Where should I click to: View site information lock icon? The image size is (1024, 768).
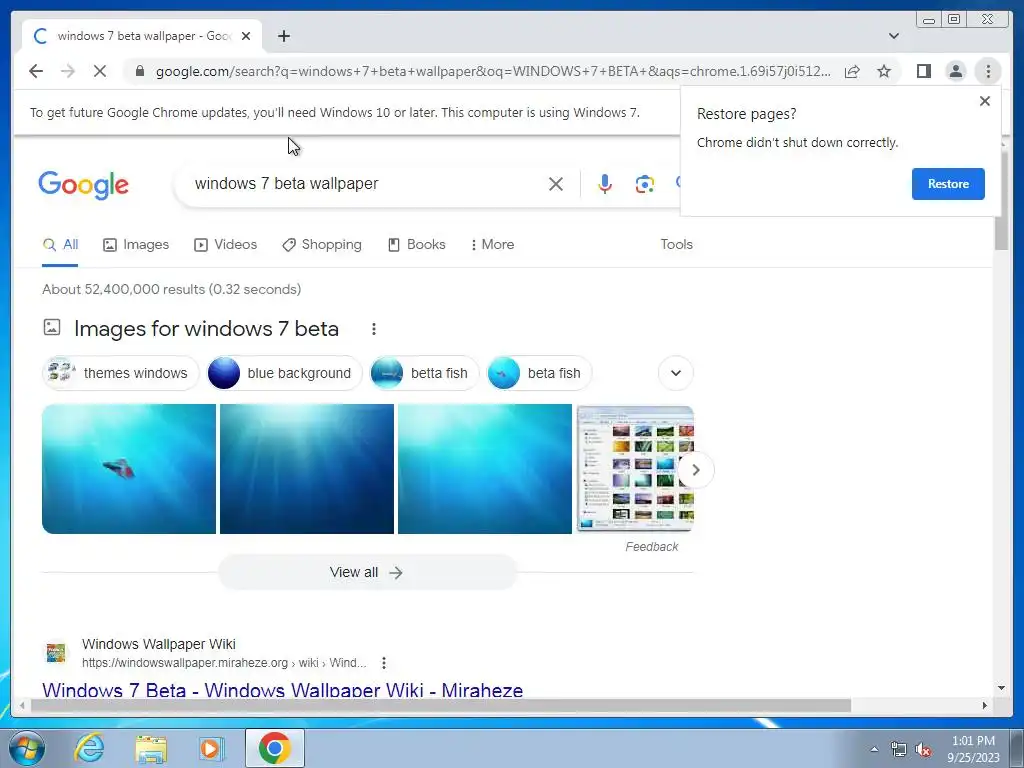(x=140, y=71)
